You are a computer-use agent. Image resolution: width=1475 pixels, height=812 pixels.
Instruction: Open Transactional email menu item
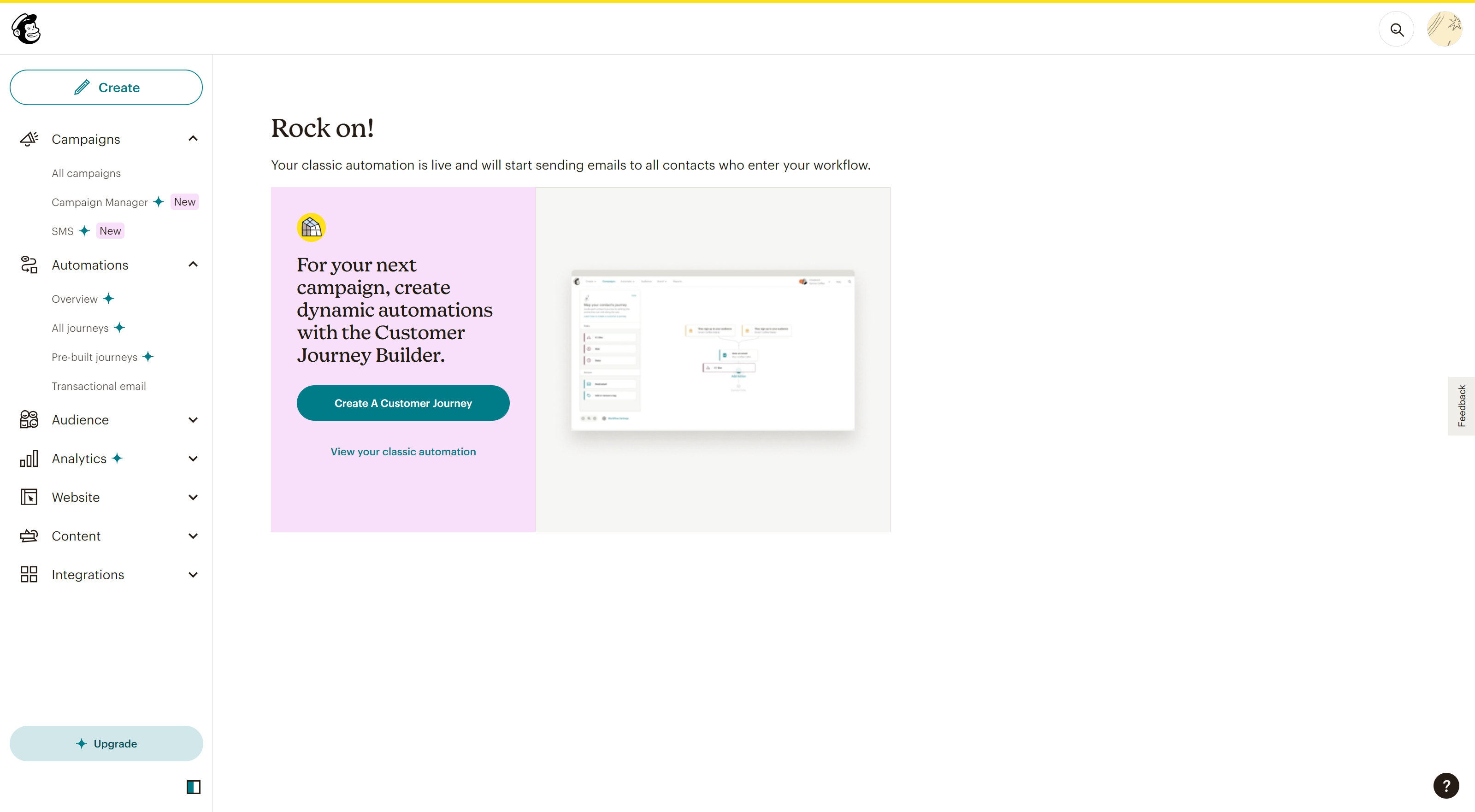click(99, 386)
